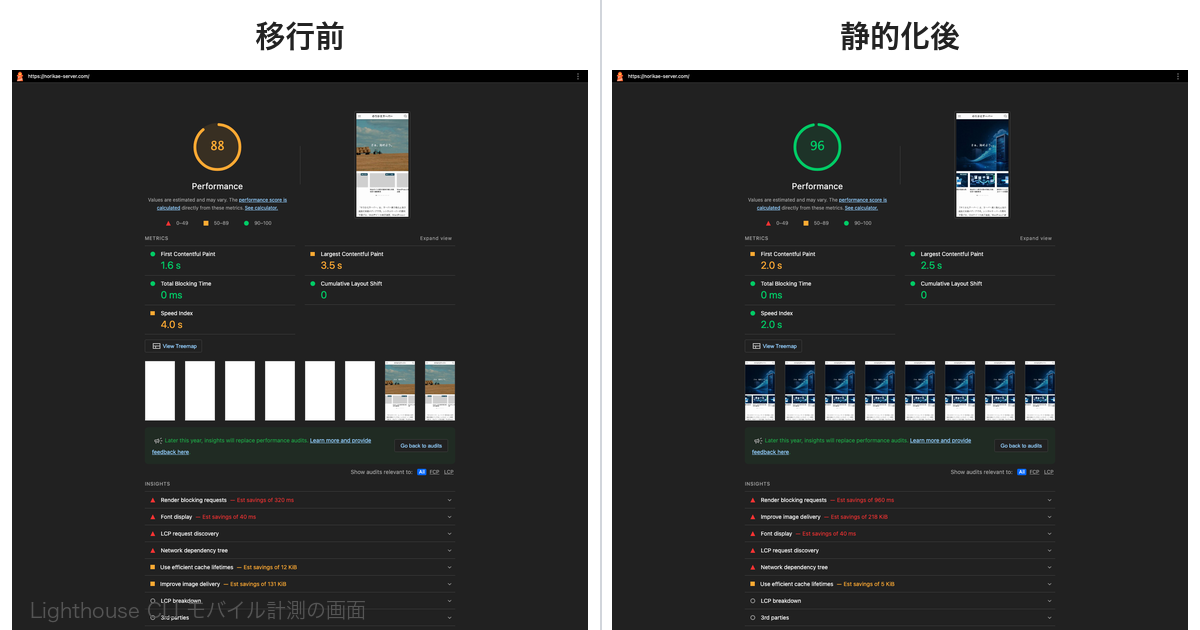The image size is (1200, 630).
Task: Click the orange square beside Largest Contentful Paint in 移行前
Action: (312, 254)
